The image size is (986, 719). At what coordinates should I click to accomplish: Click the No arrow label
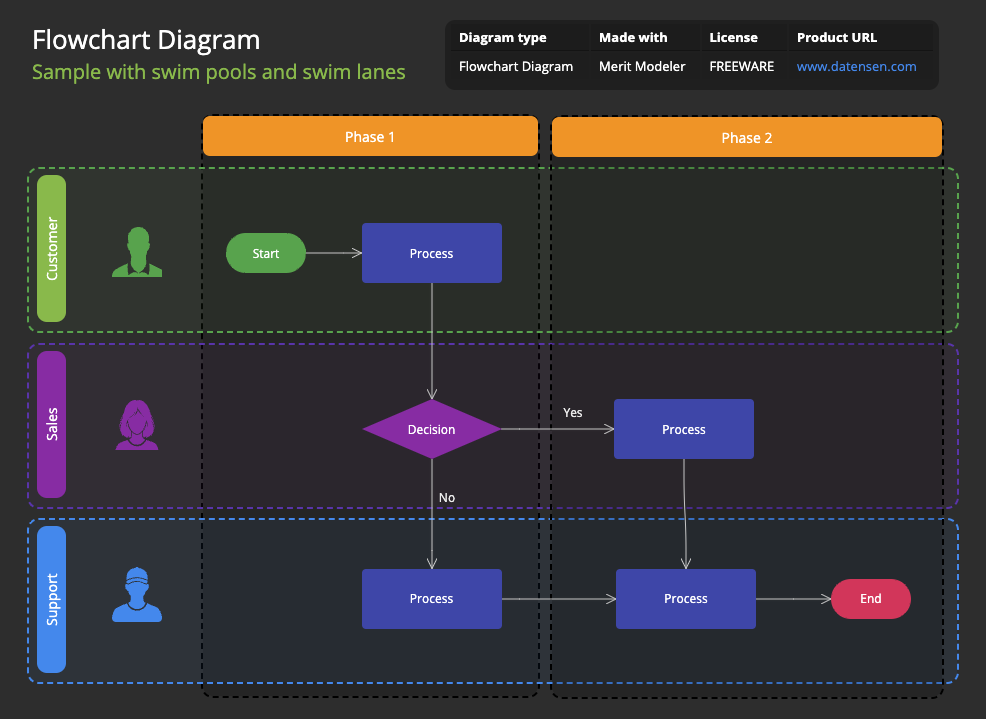(446, 497)
